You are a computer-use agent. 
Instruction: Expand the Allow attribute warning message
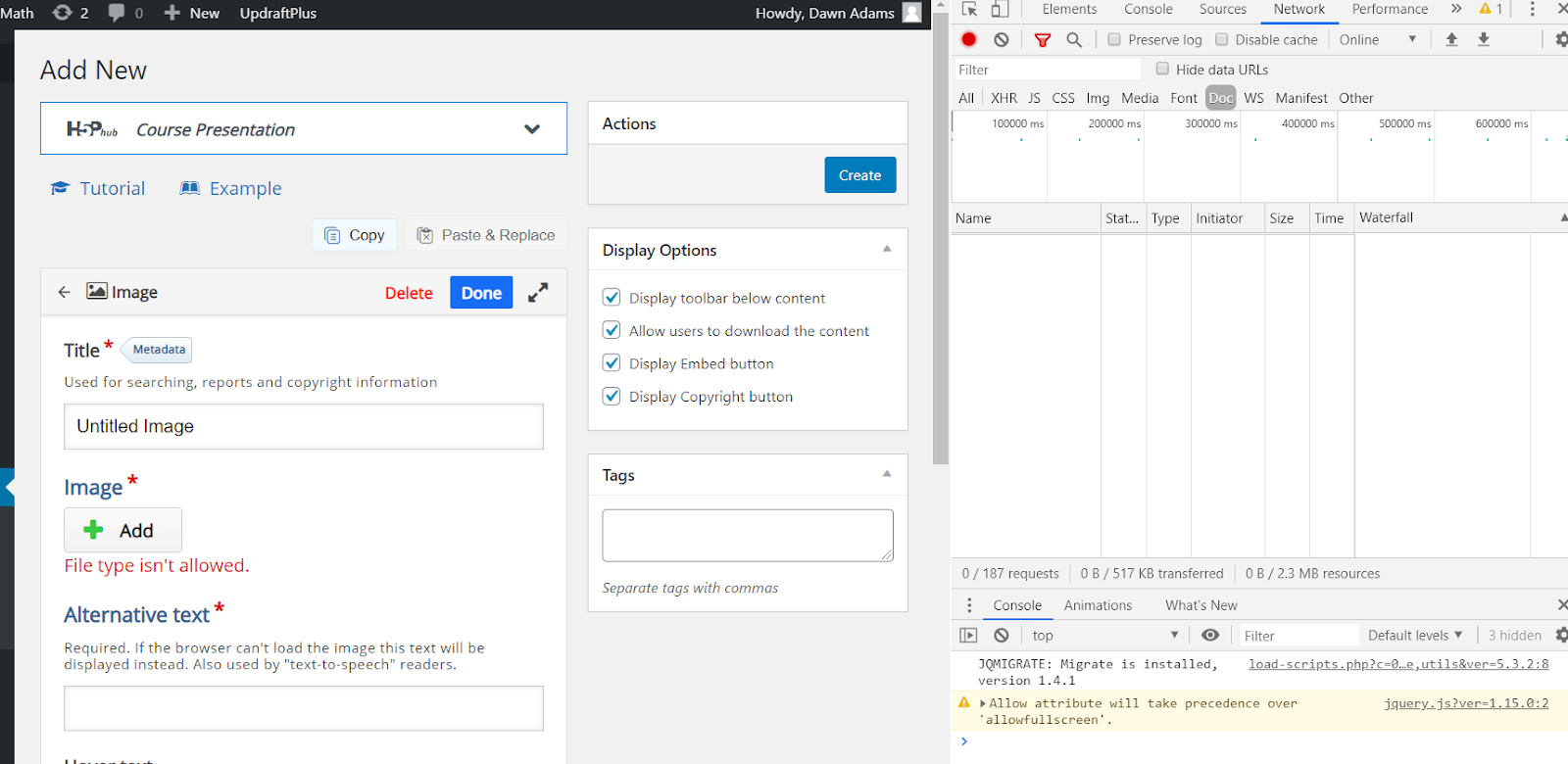pos(983,703)
